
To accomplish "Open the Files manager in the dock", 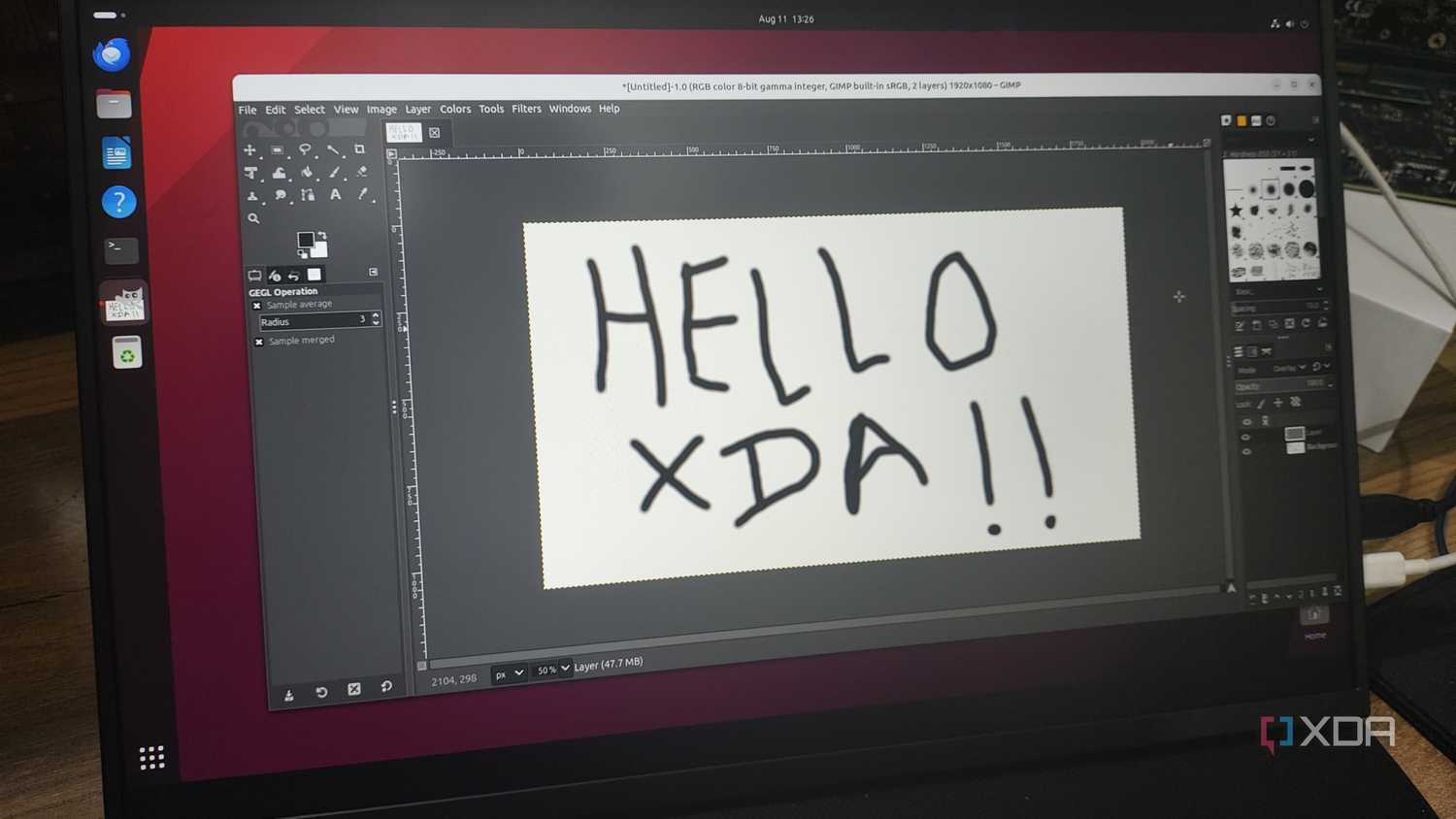I will point(114,103).
